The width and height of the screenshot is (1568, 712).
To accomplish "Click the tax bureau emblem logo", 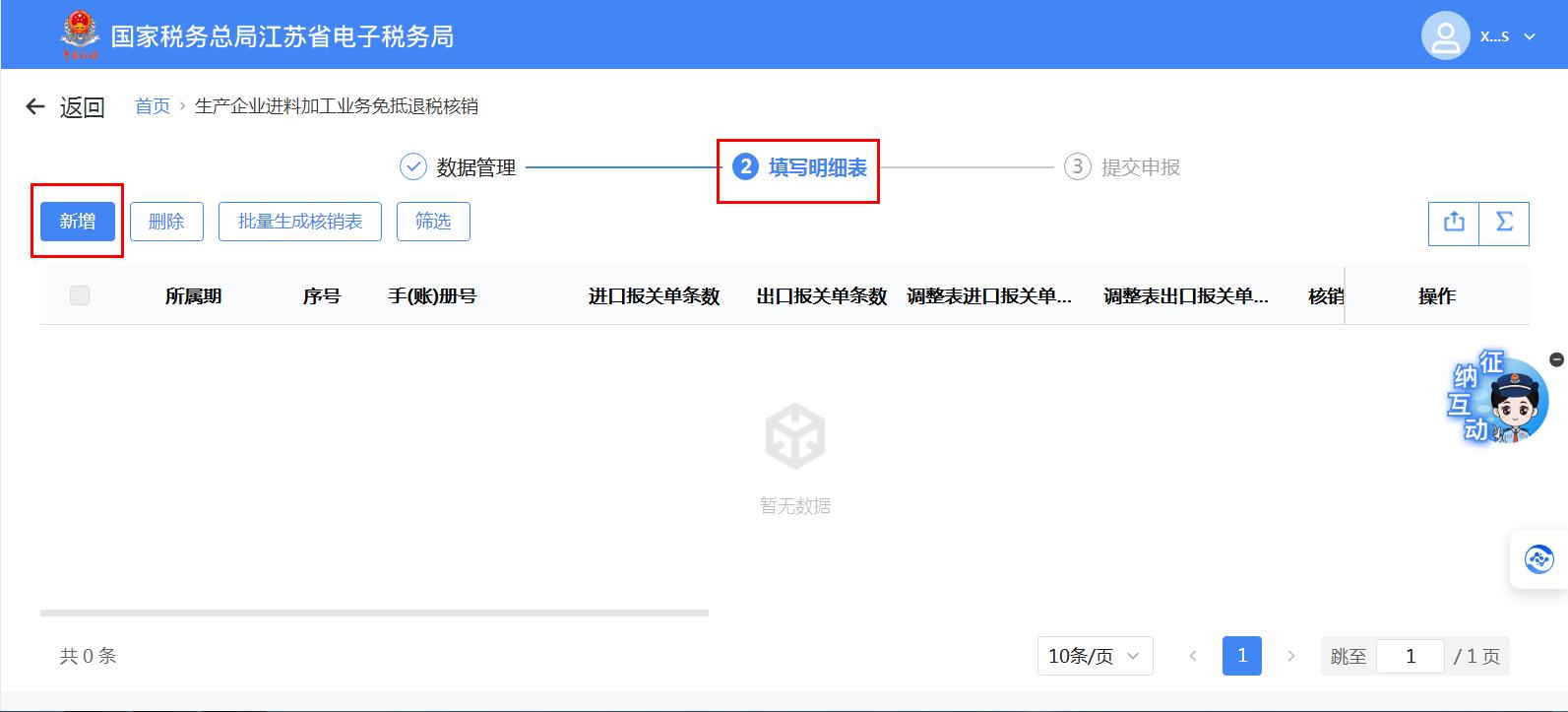I will 80,35.
